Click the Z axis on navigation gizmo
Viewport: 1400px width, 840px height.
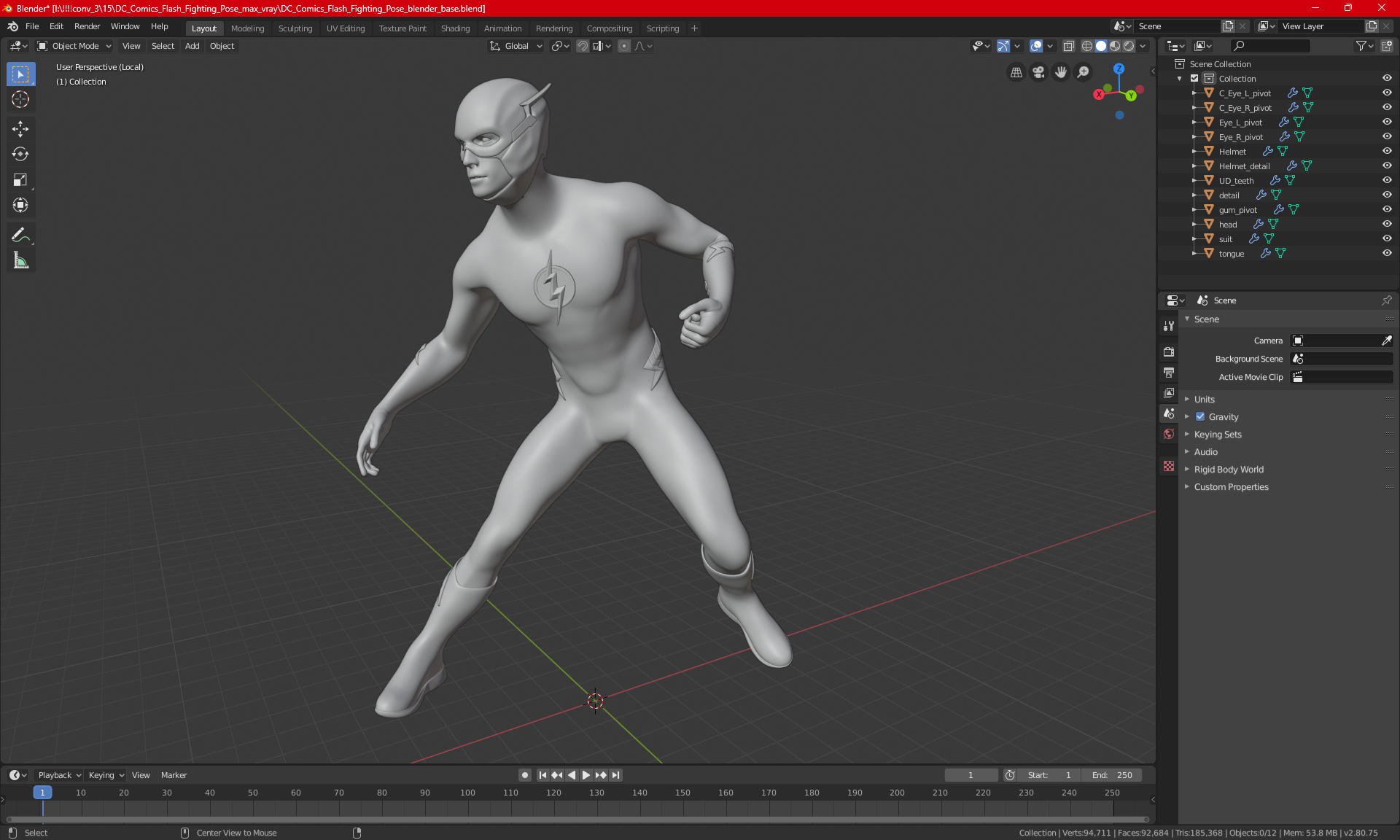(1119, 69)
